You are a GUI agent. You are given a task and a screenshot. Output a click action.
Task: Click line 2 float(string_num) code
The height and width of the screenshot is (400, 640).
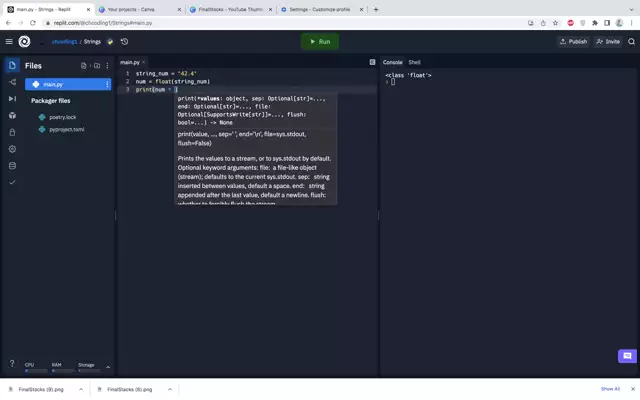coord(182,82)
